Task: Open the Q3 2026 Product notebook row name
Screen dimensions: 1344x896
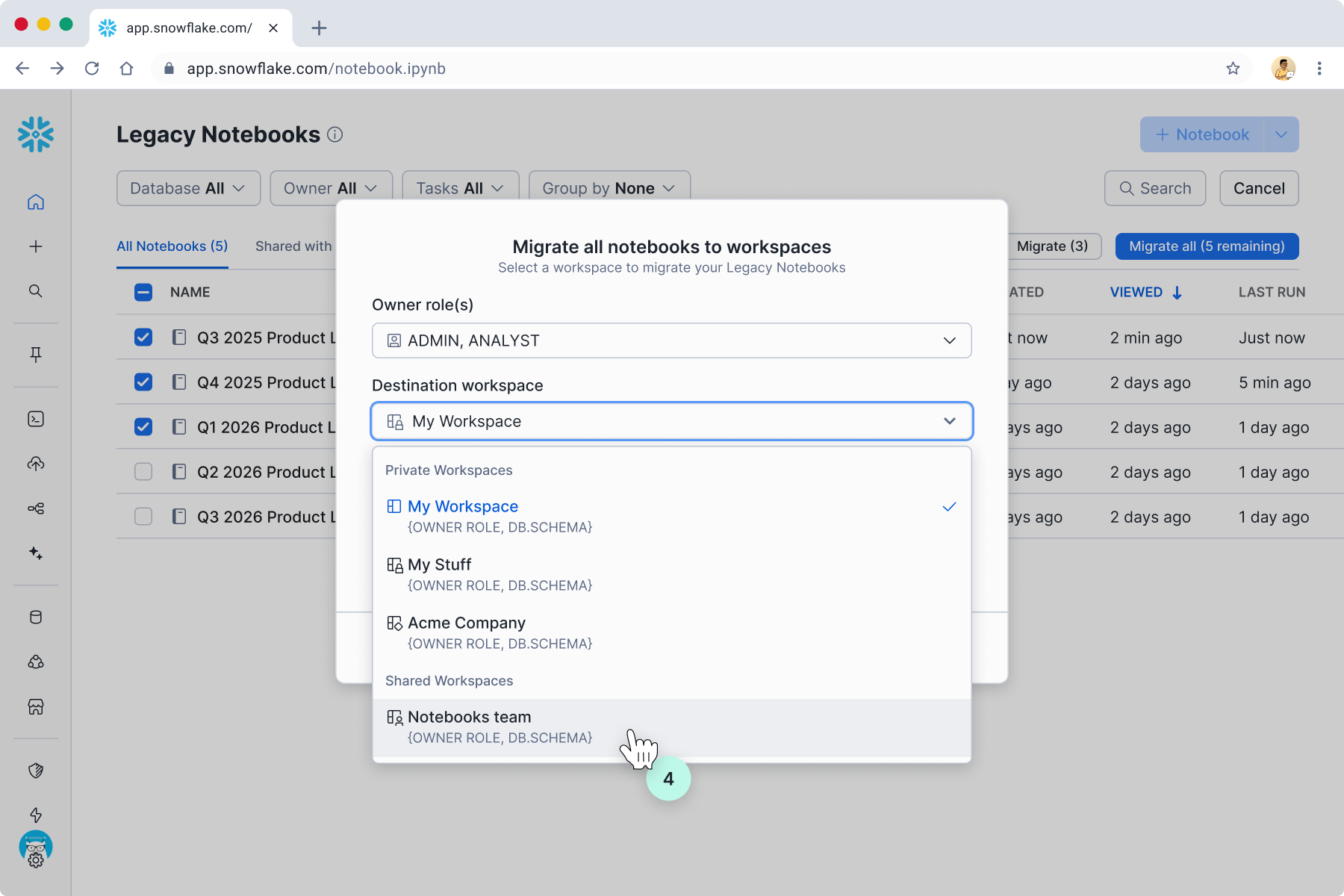Action: point(267,517)
